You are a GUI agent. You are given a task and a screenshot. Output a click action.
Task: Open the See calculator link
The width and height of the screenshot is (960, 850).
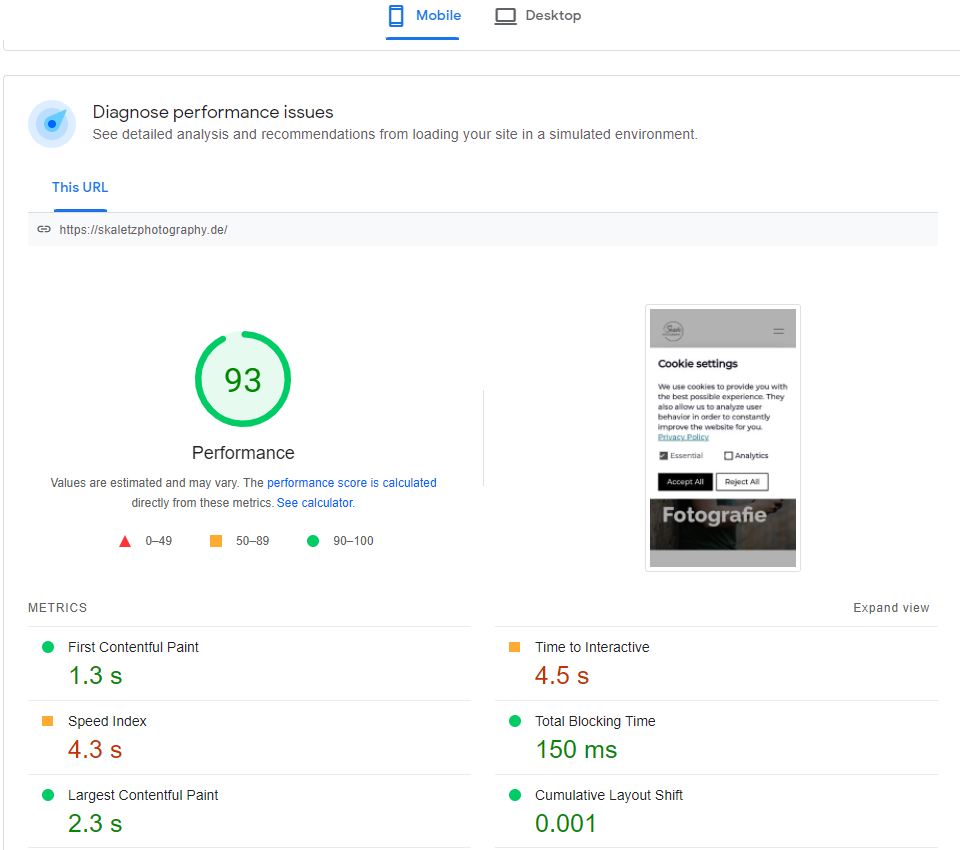[x=315, y=503]
